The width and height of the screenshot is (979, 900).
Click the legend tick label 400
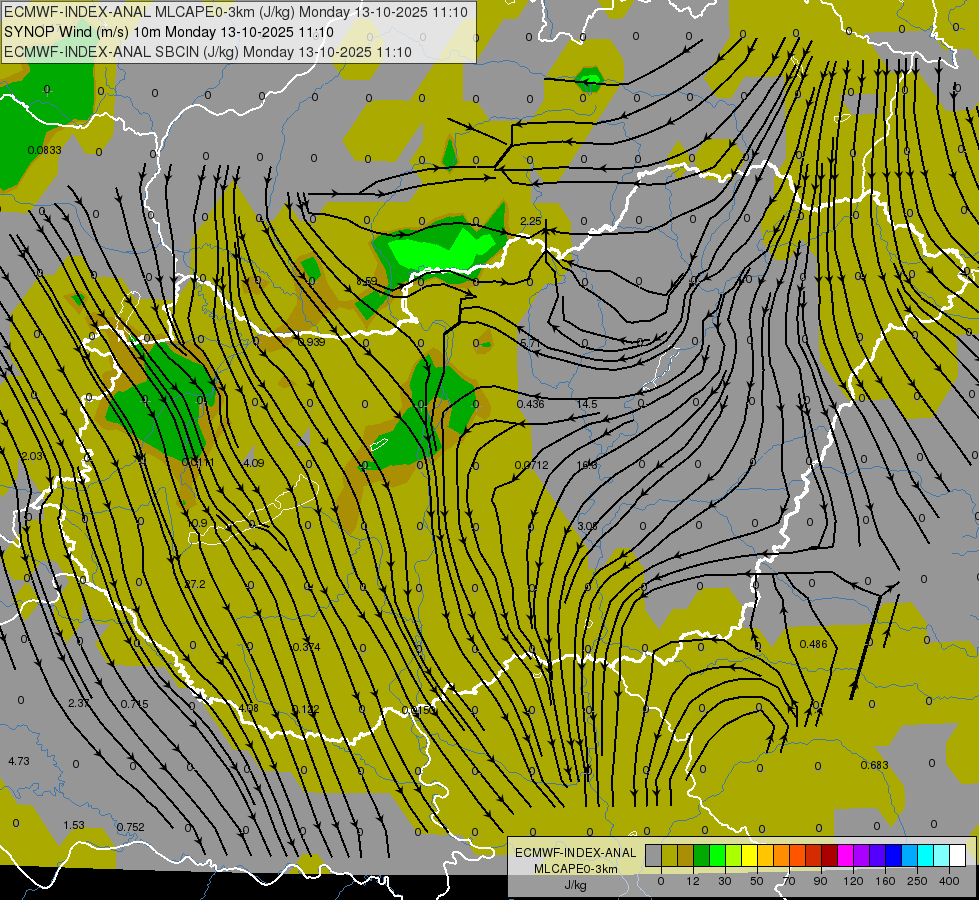click(949, 881)
